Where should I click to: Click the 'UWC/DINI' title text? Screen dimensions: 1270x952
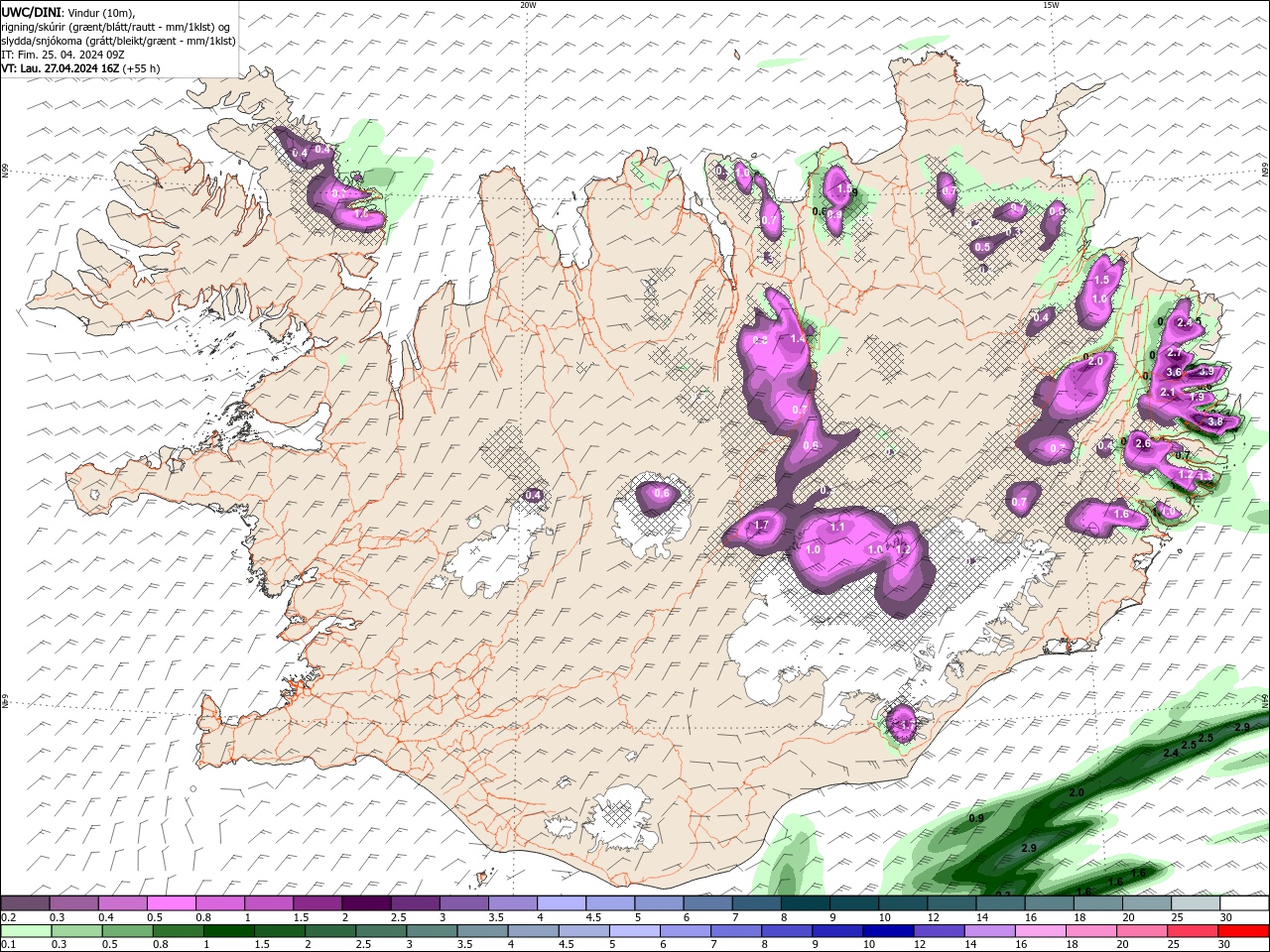click(x=31, y=12)
